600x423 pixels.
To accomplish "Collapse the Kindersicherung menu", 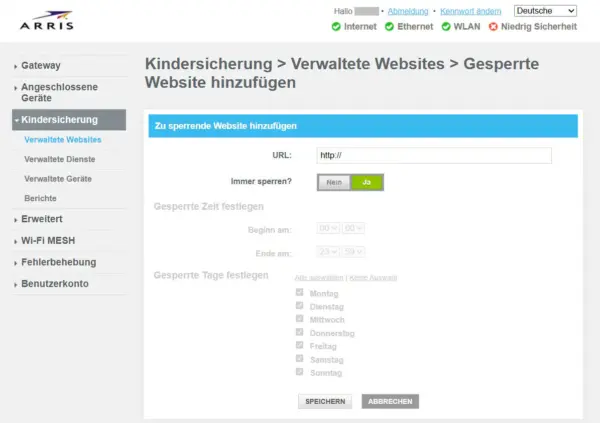I will tap(69, 120).
